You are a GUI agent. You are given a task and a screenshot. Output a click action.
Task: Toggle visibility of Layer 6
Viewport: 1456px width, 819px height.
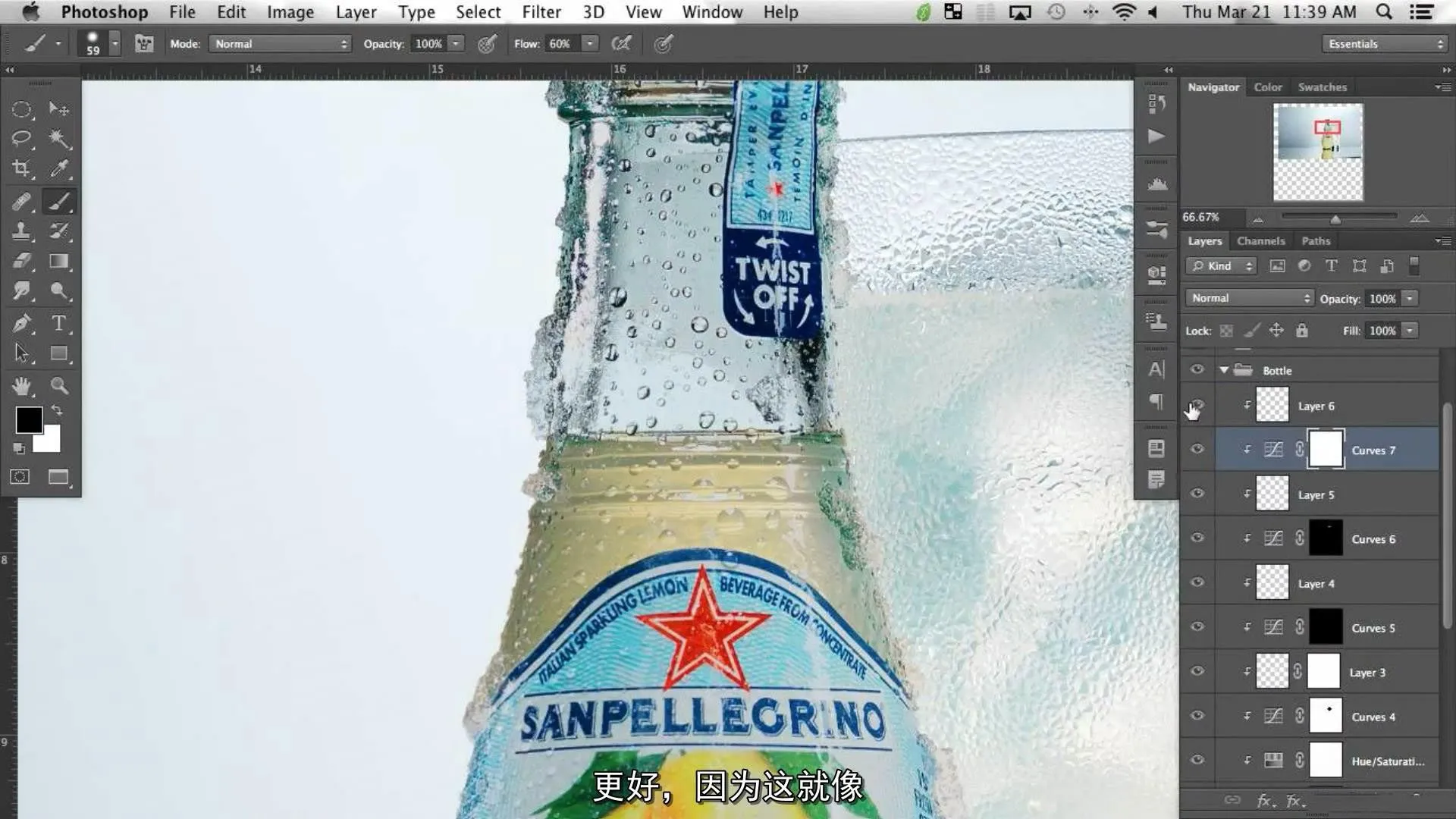pyautogui.click(x=1197, y=405)
